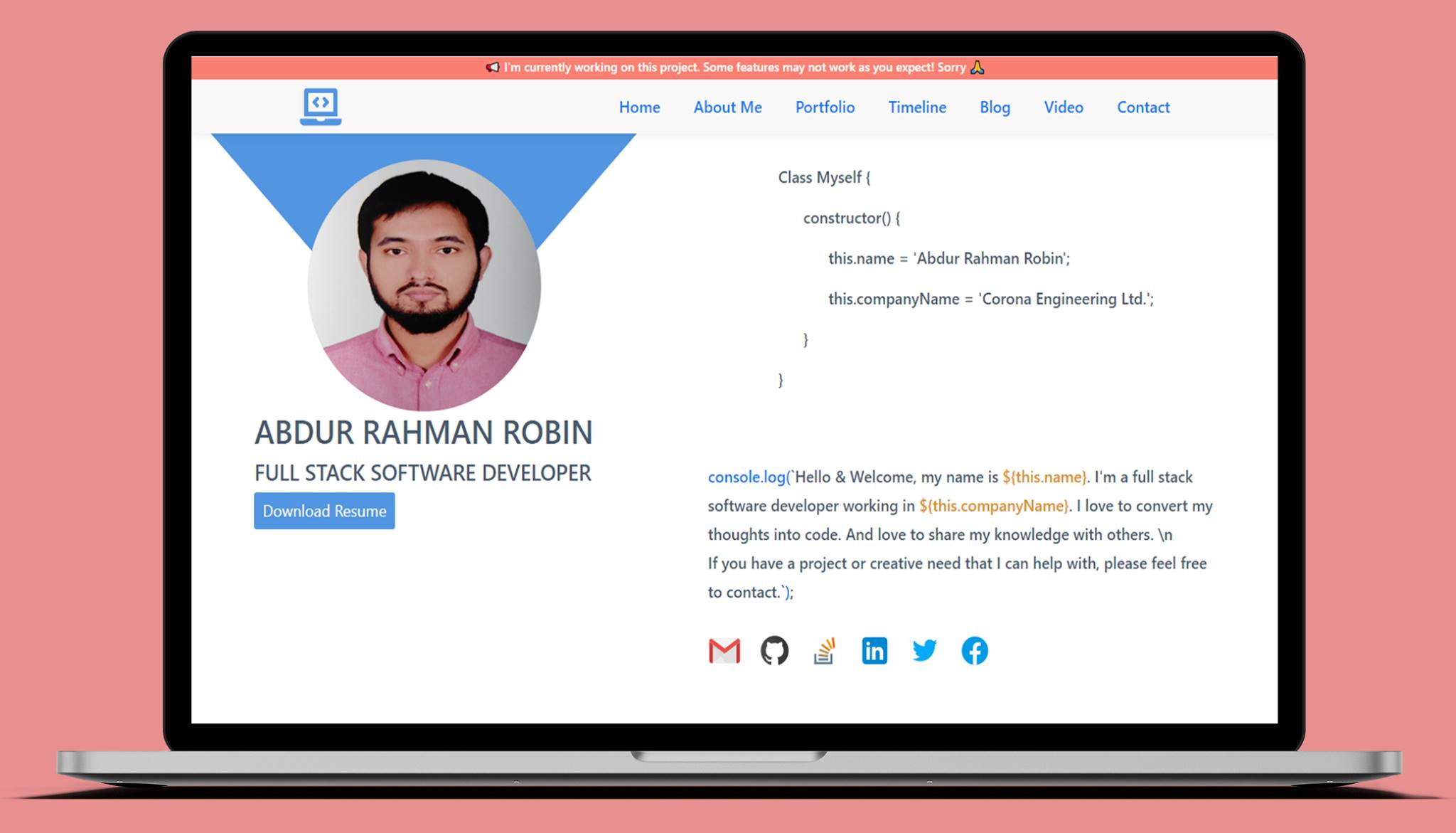Open the Blog section
This screenshot has width=1456, height=833.
pos(994,107)
